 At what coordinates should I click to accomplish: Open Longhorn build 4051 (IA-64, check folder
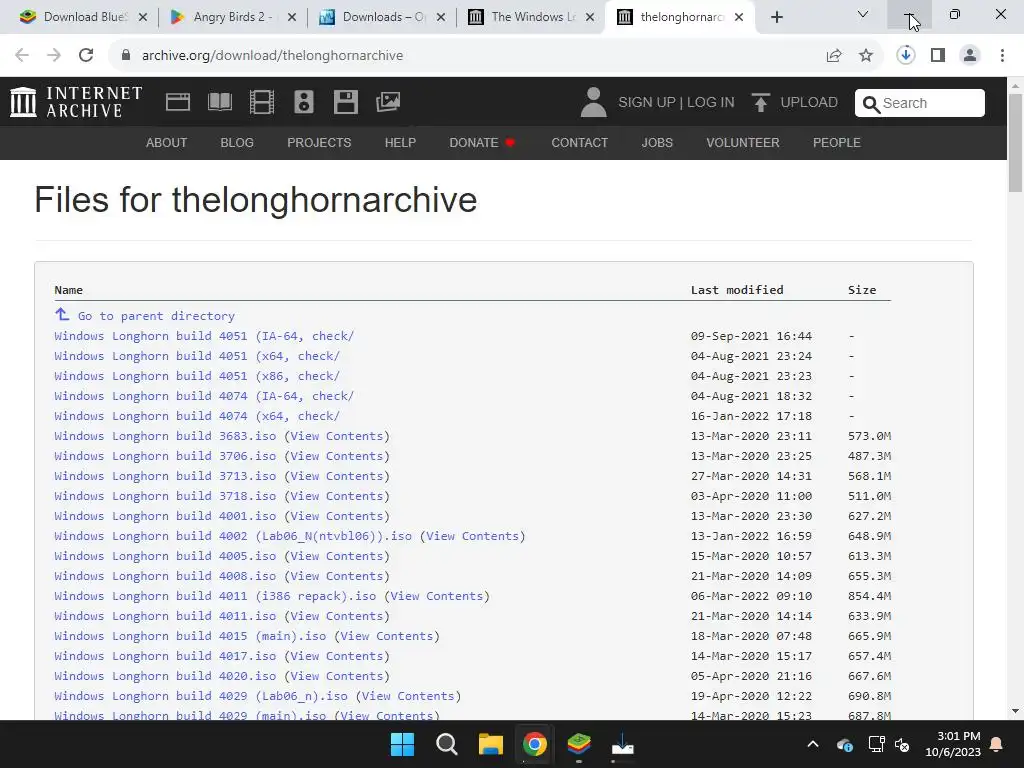(204, 336)
